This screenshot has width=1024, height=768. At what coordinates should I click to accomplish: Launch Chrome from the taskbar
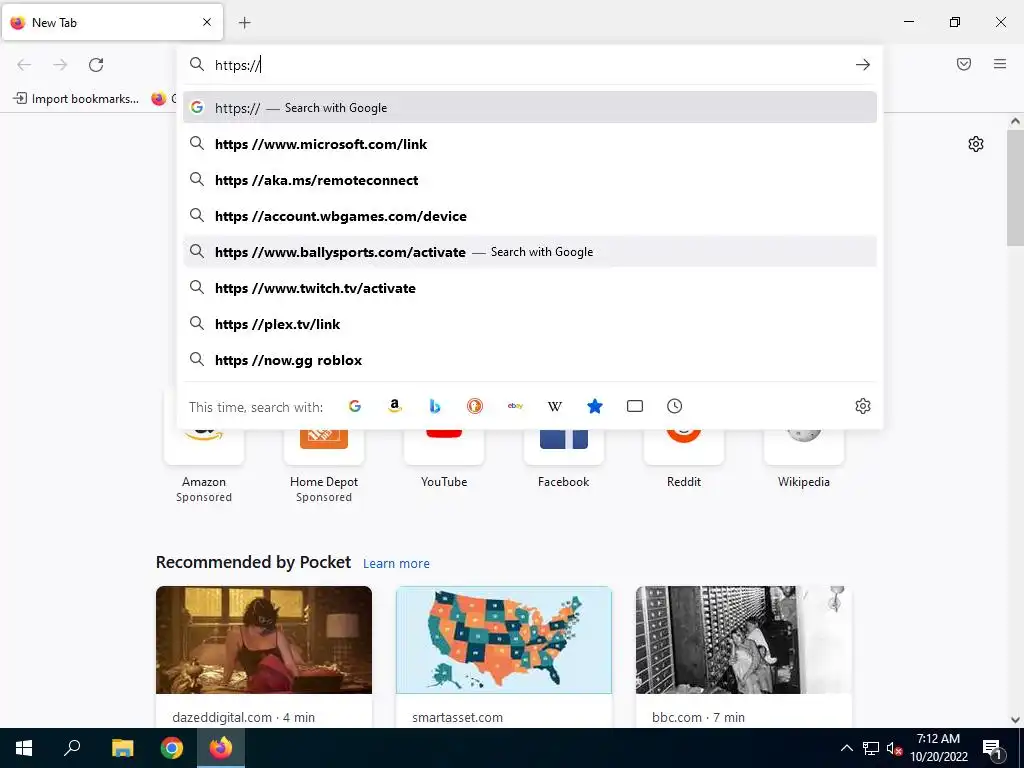click(172, 748)
